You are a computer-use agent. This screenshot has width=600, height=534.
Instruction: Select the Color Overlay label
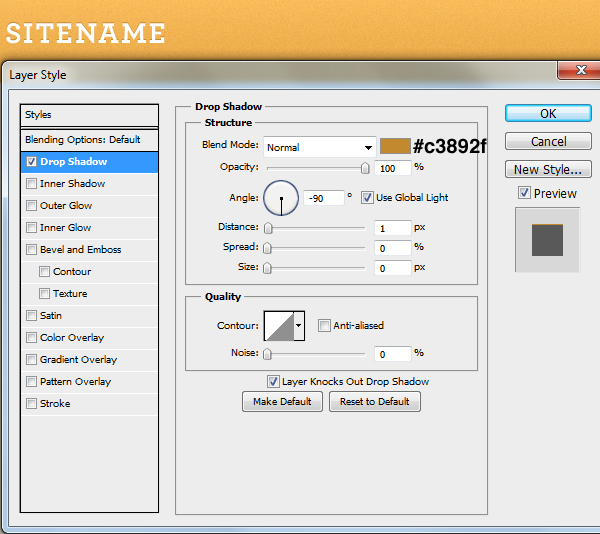72,338
